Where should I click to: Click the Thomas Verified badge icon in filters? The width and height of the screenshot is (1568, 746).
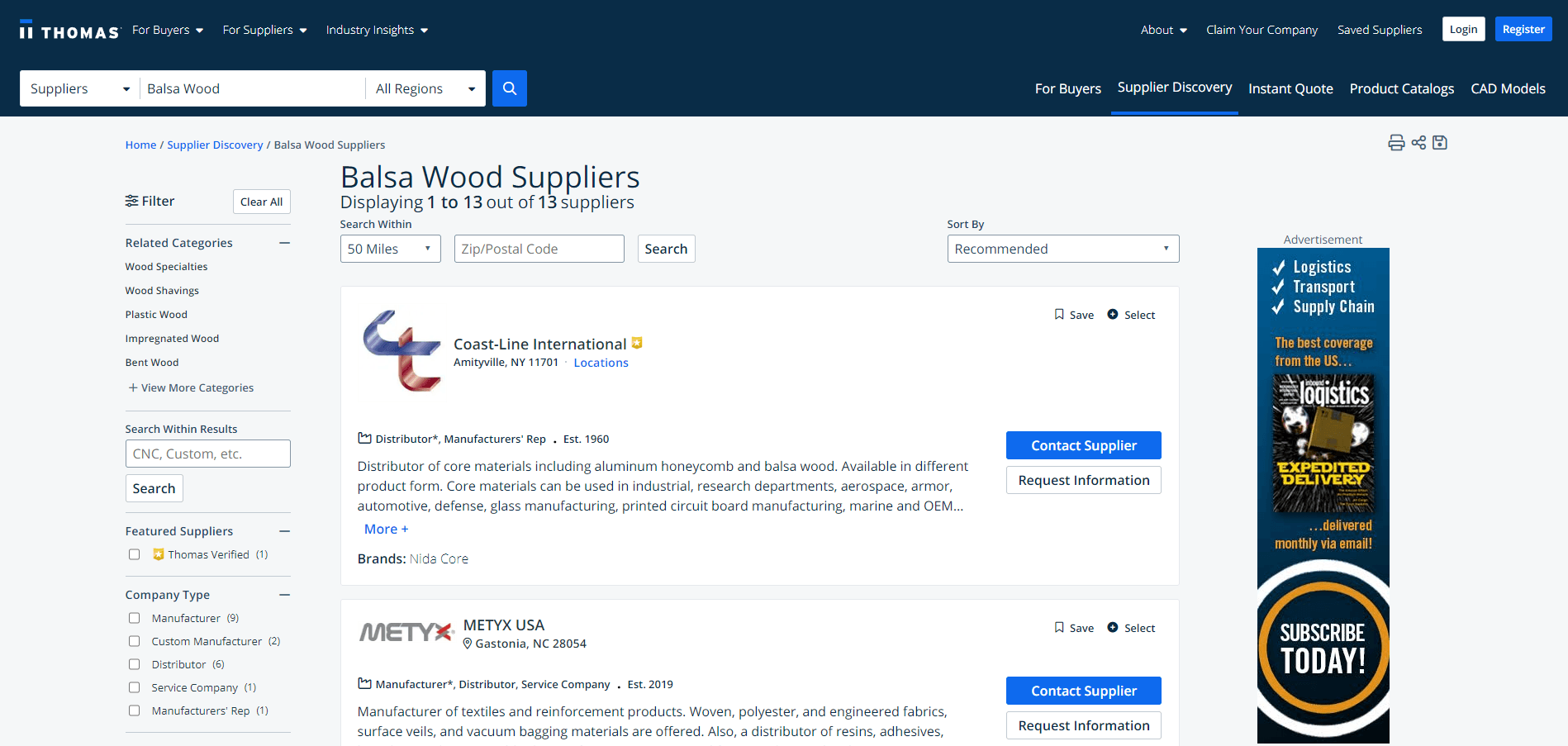click(x=159, y=554)
